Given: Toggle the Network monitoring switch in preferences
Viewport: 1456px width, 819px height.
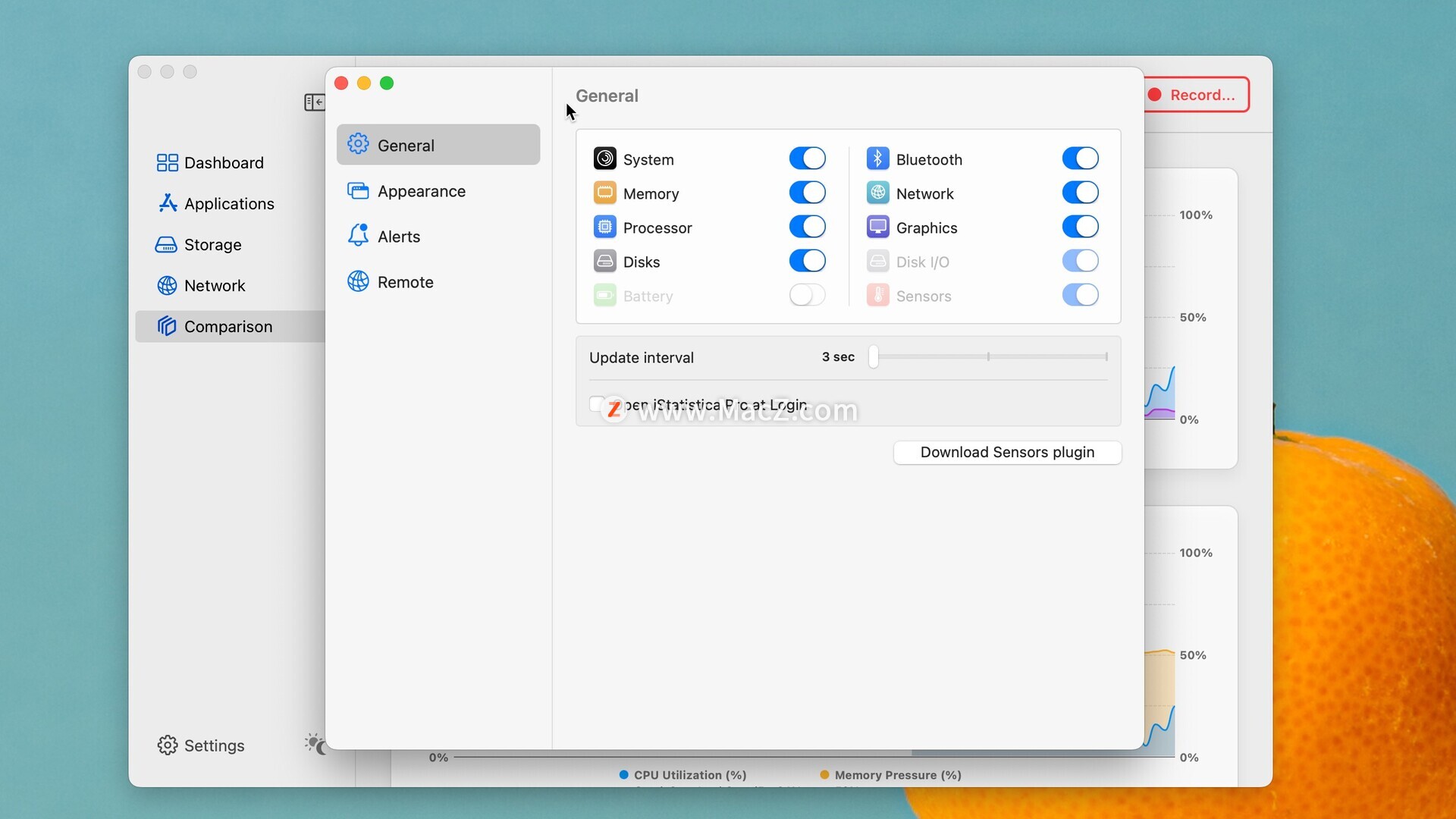Looking at the screenshot, I should [x=1080, y=193].
